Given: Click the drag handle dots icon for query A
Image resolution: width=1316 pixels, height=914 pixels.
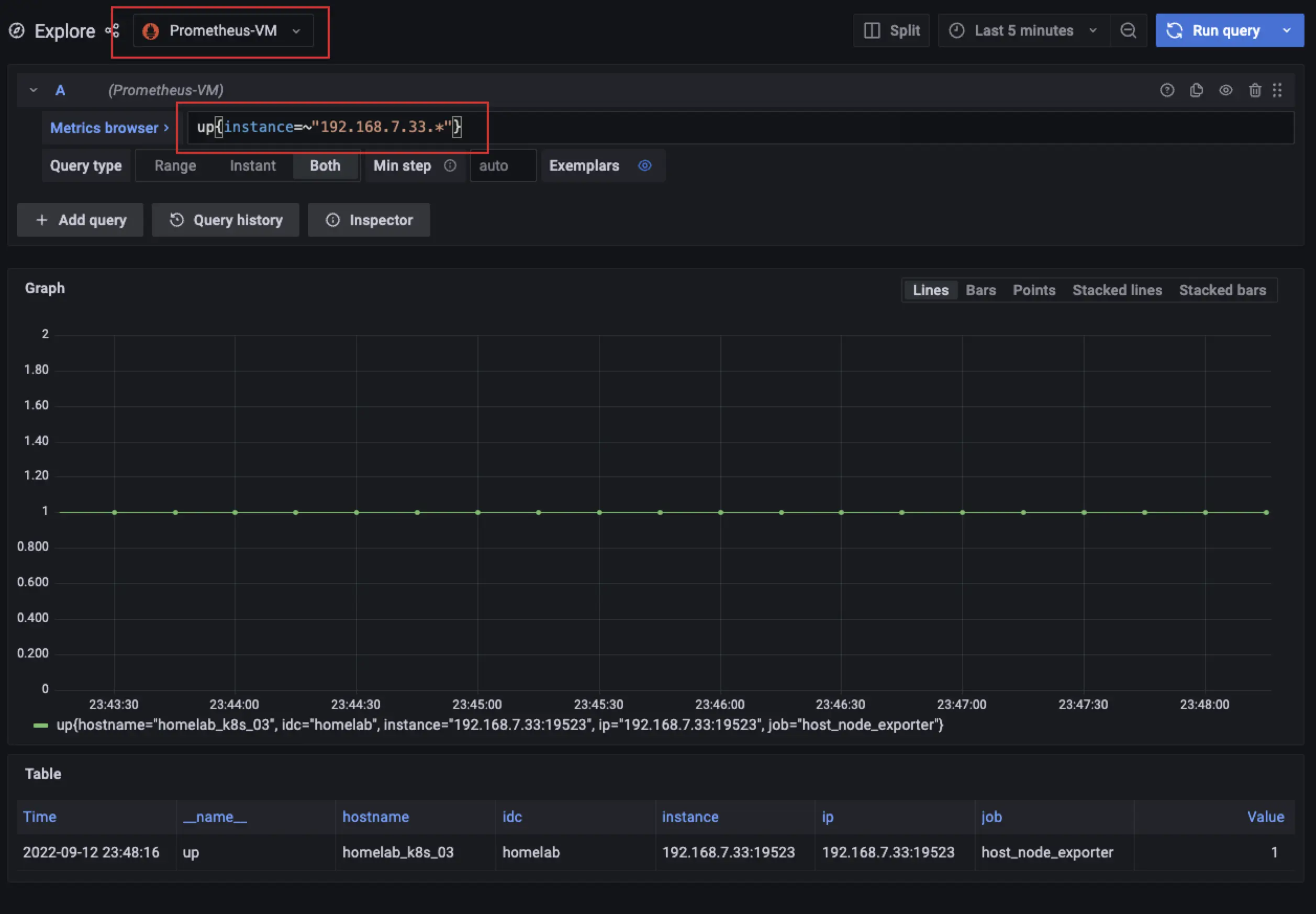Looking at the screenshot, I should [x=1277, y=90].
